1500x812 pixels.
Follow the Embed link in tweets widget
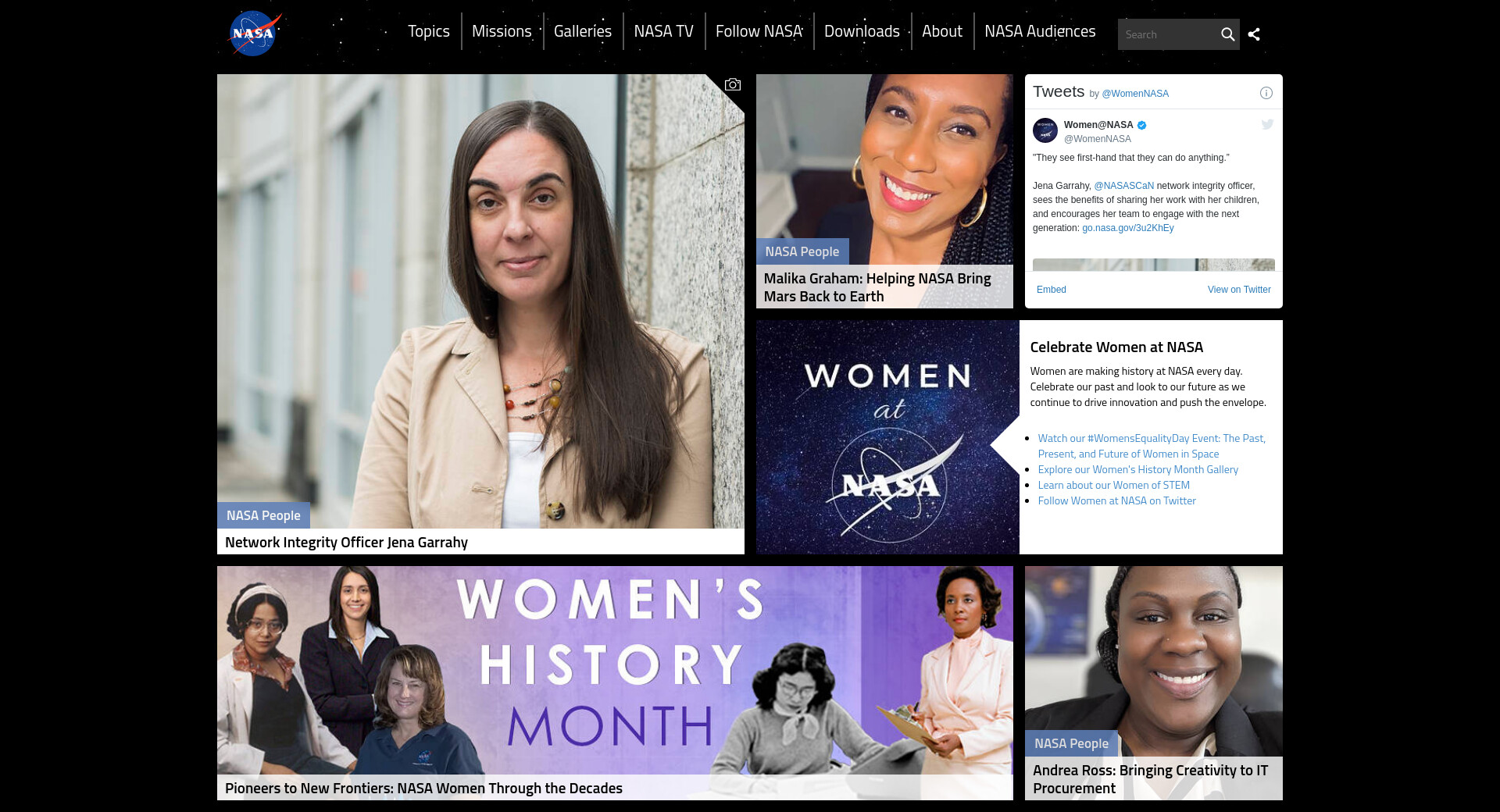1051,290
